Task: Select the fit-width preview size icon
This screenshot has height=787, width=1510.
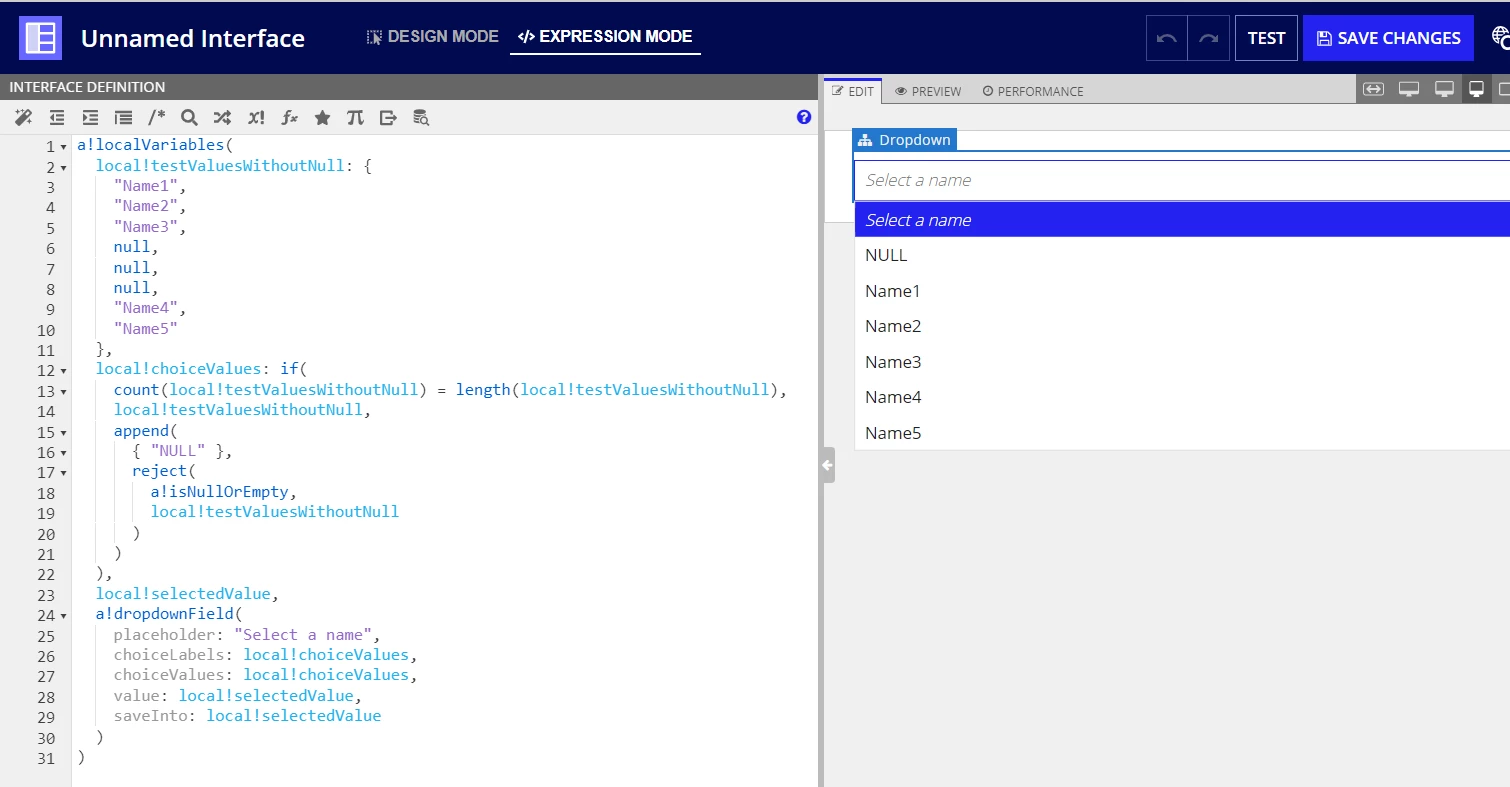Action: click(1373, 89)
